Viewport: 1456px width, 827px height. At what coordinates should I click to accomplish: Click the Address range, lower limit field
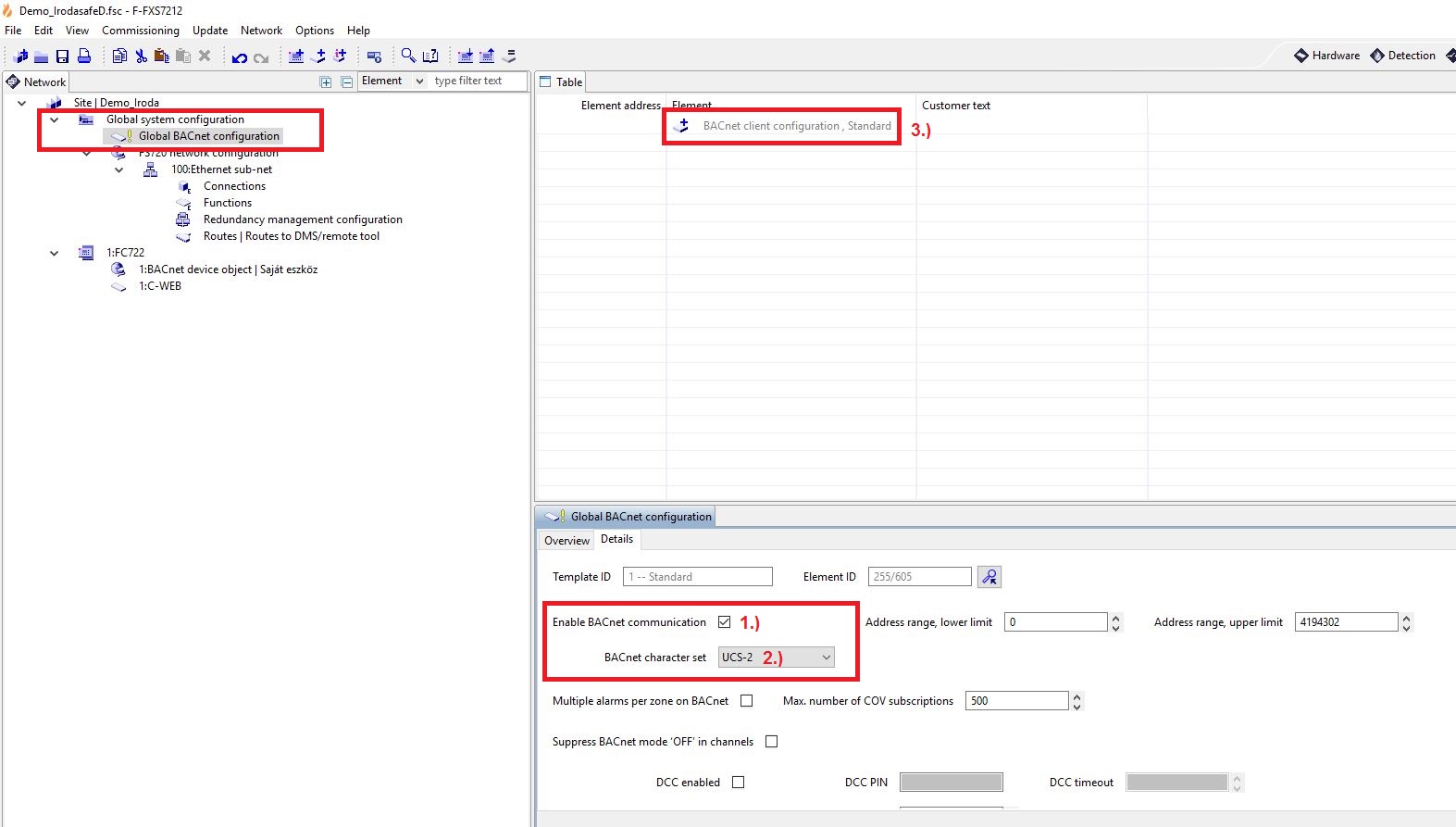[1055, 622]
